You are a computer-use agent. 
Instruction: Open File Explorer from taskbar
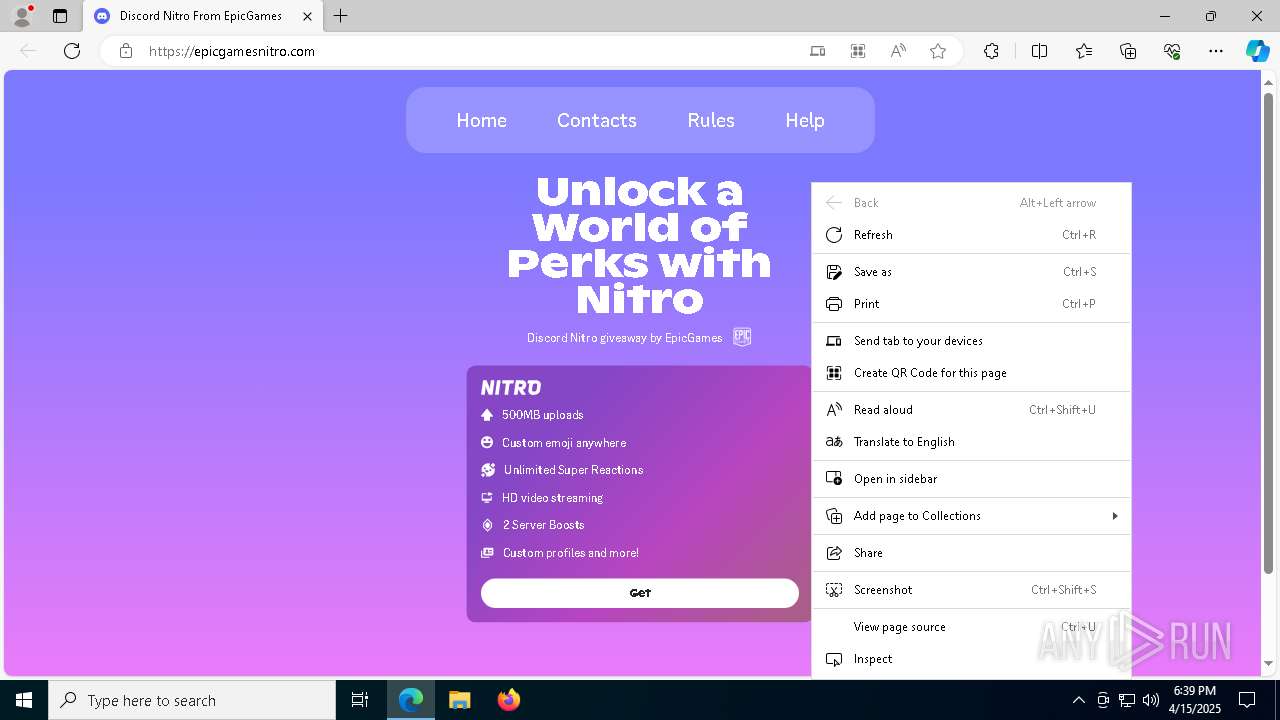pyautogui.click(x=459, y=700)
